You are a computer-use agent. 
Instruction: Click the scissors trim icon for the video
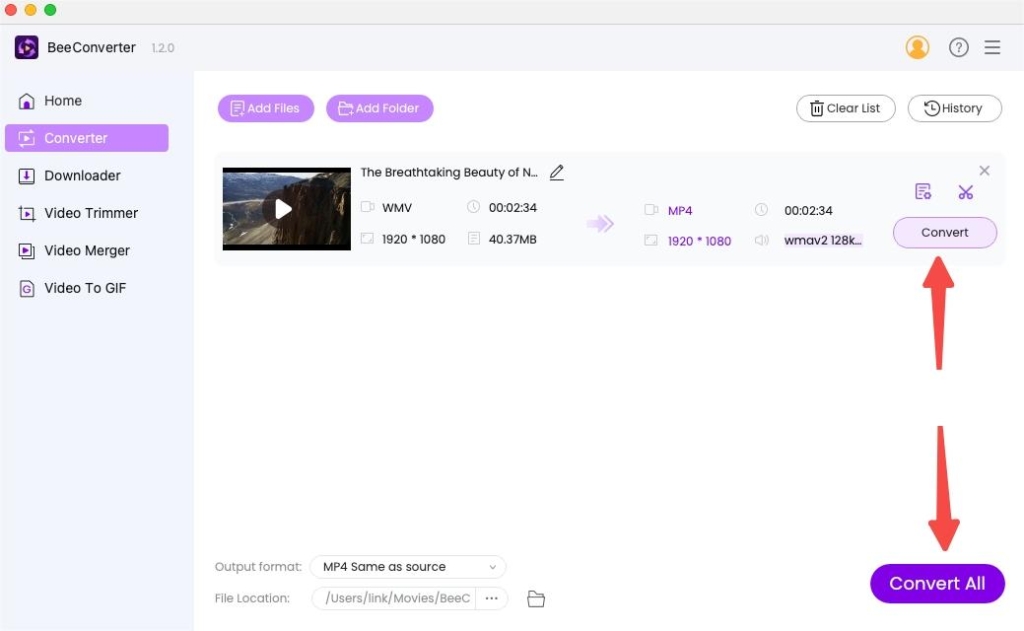point(966,191)
